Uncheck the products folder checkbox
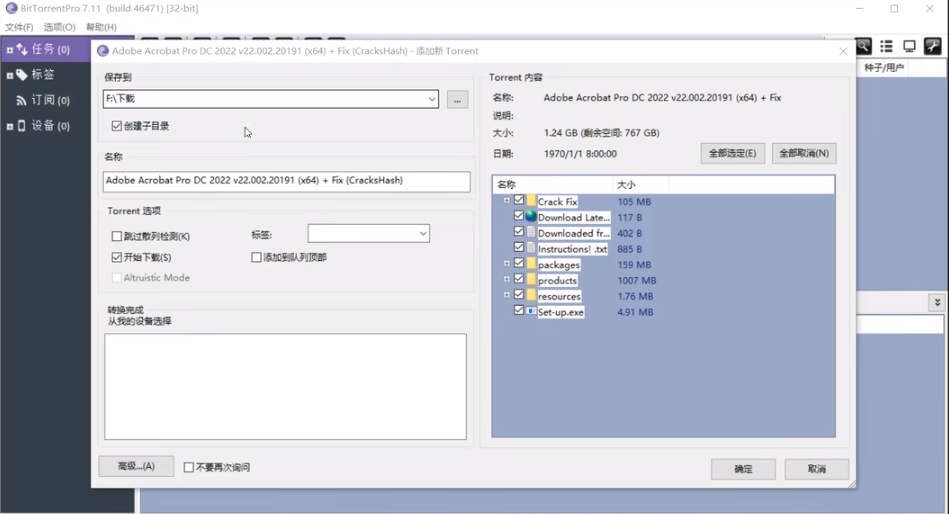Viewport: 949px width, 514px height. pyautogui.click(x=519, y=278)
